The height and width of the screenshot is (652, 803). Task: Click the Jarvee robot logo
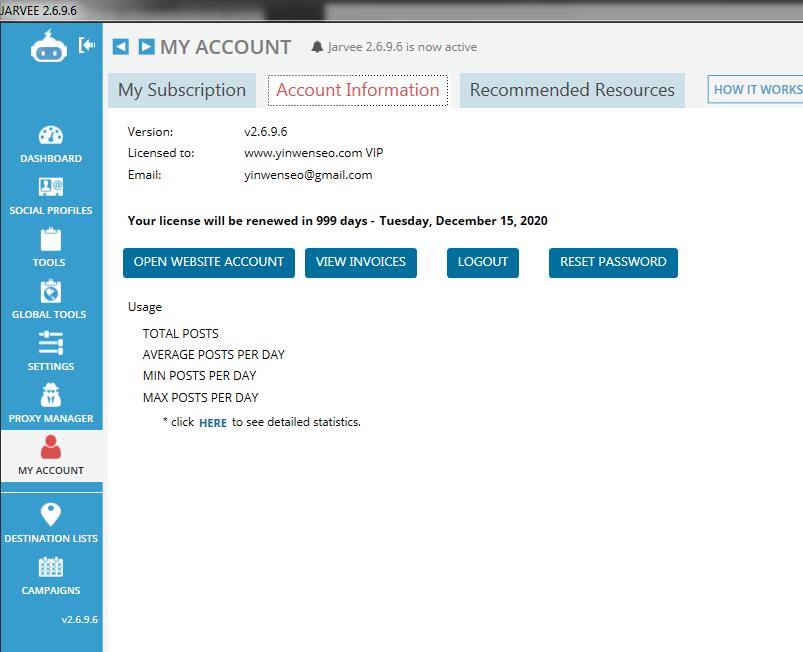49,46
